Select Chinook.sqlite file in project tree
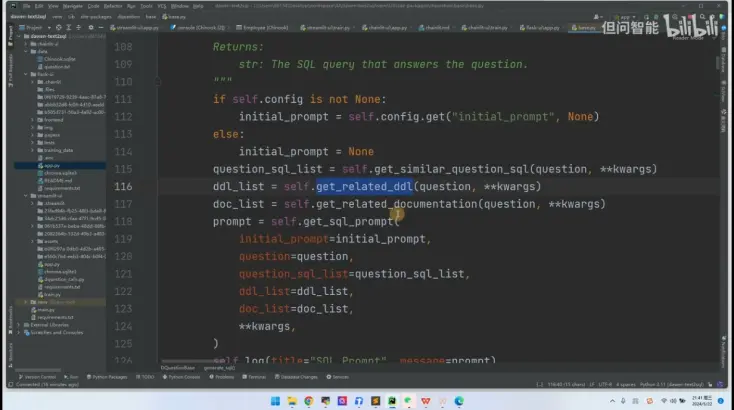The width and height of the screenshot is (734, 410). tap(59, 59)
